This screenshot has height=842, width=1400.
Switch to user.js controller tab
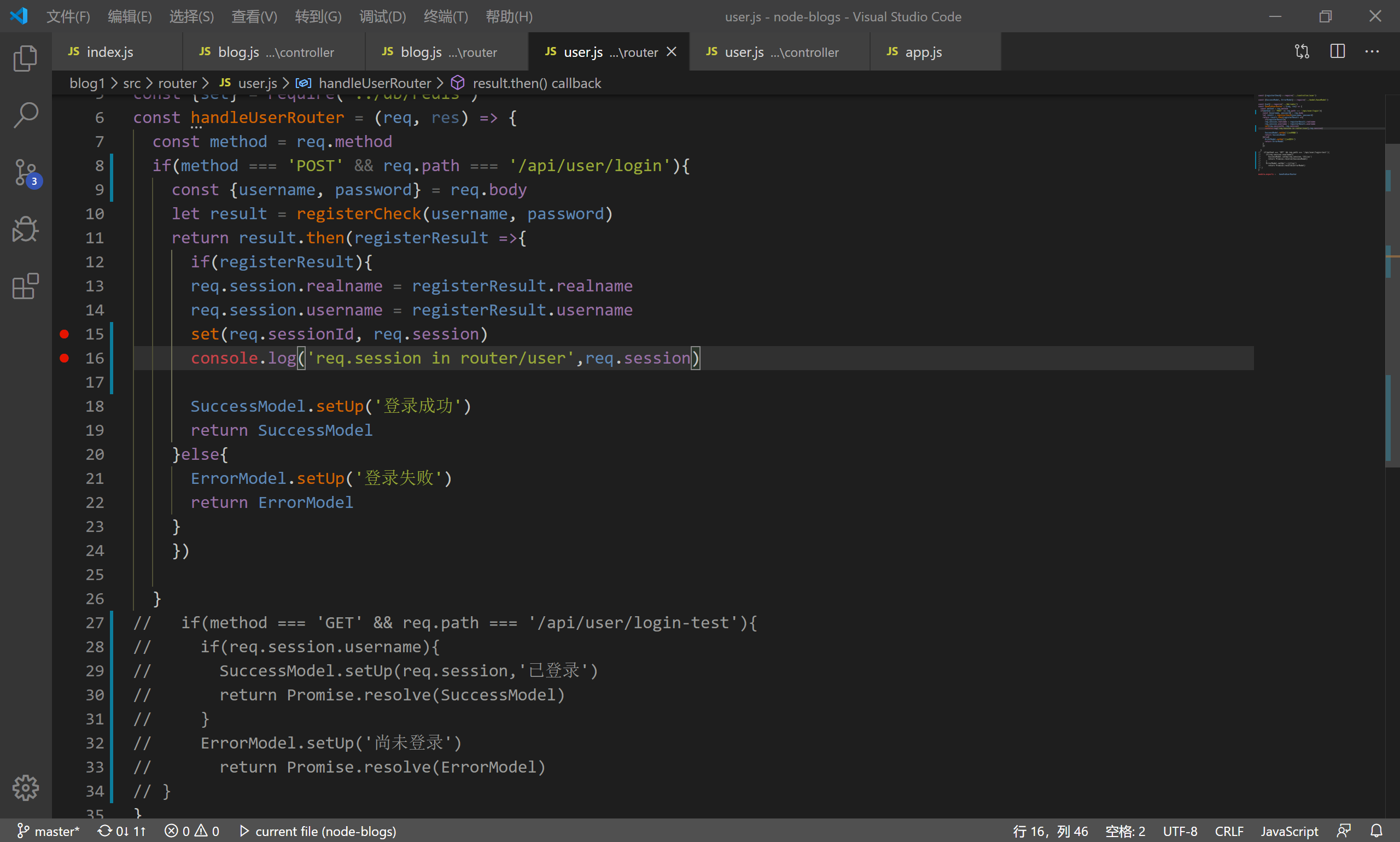779,51
